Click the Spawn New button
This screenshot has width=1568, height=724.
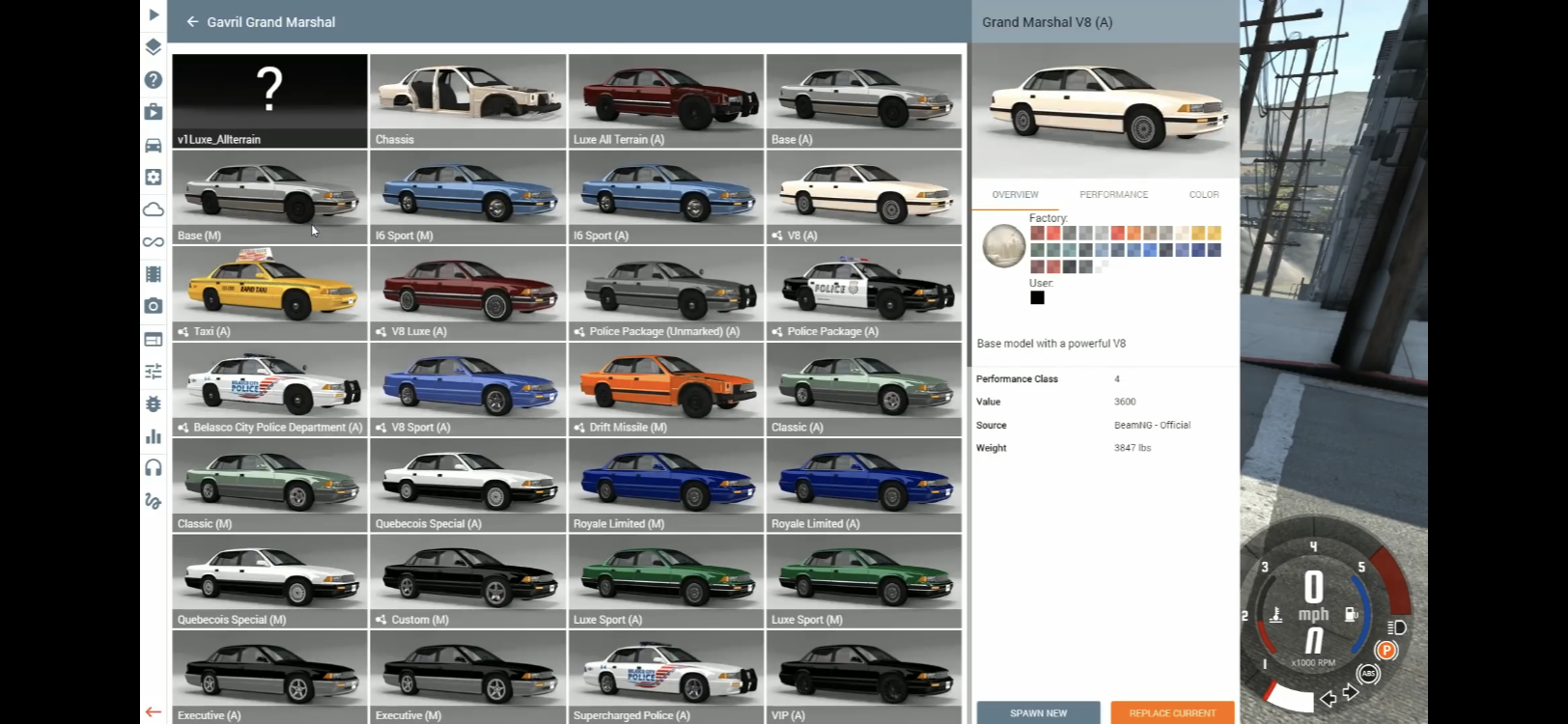pyautogui.click(x=1038, y=713)
